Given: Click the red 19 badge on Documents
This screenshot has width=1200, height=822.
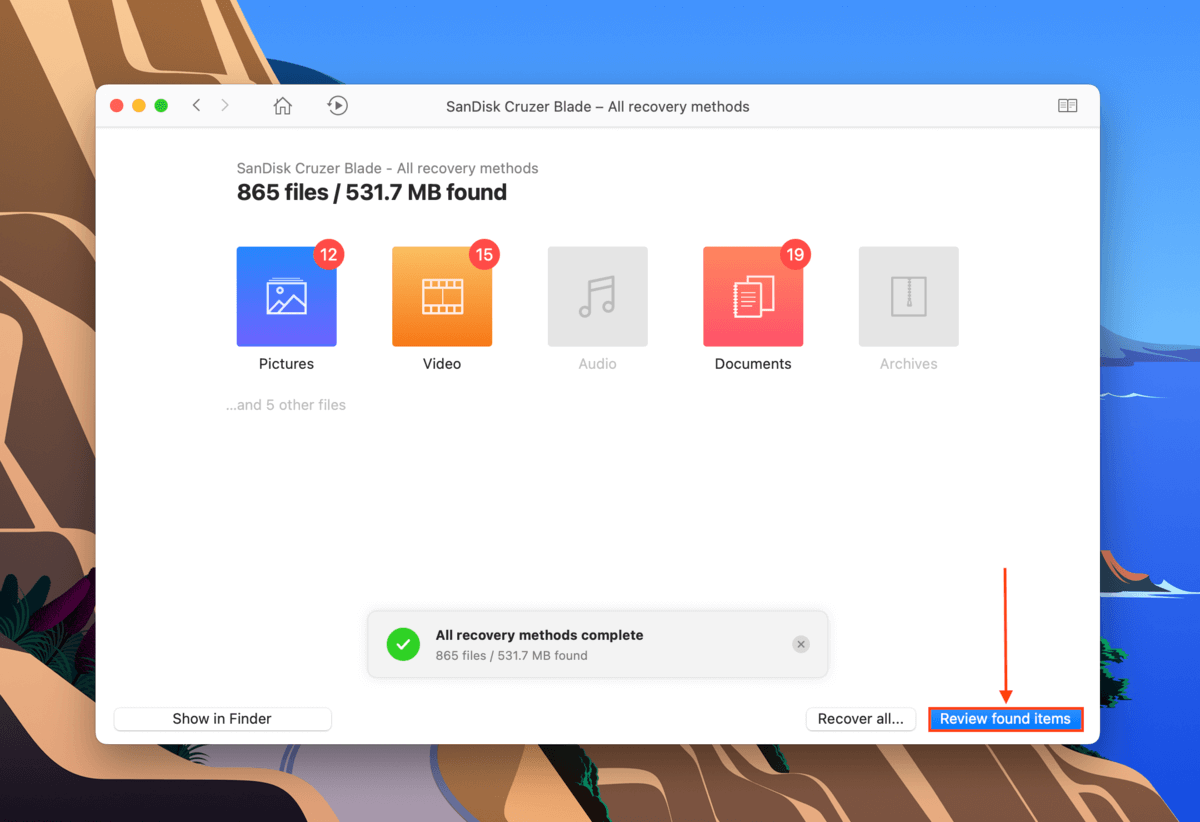Looking at the screenshot, I should pyautogui.click(x=795, y=255).
